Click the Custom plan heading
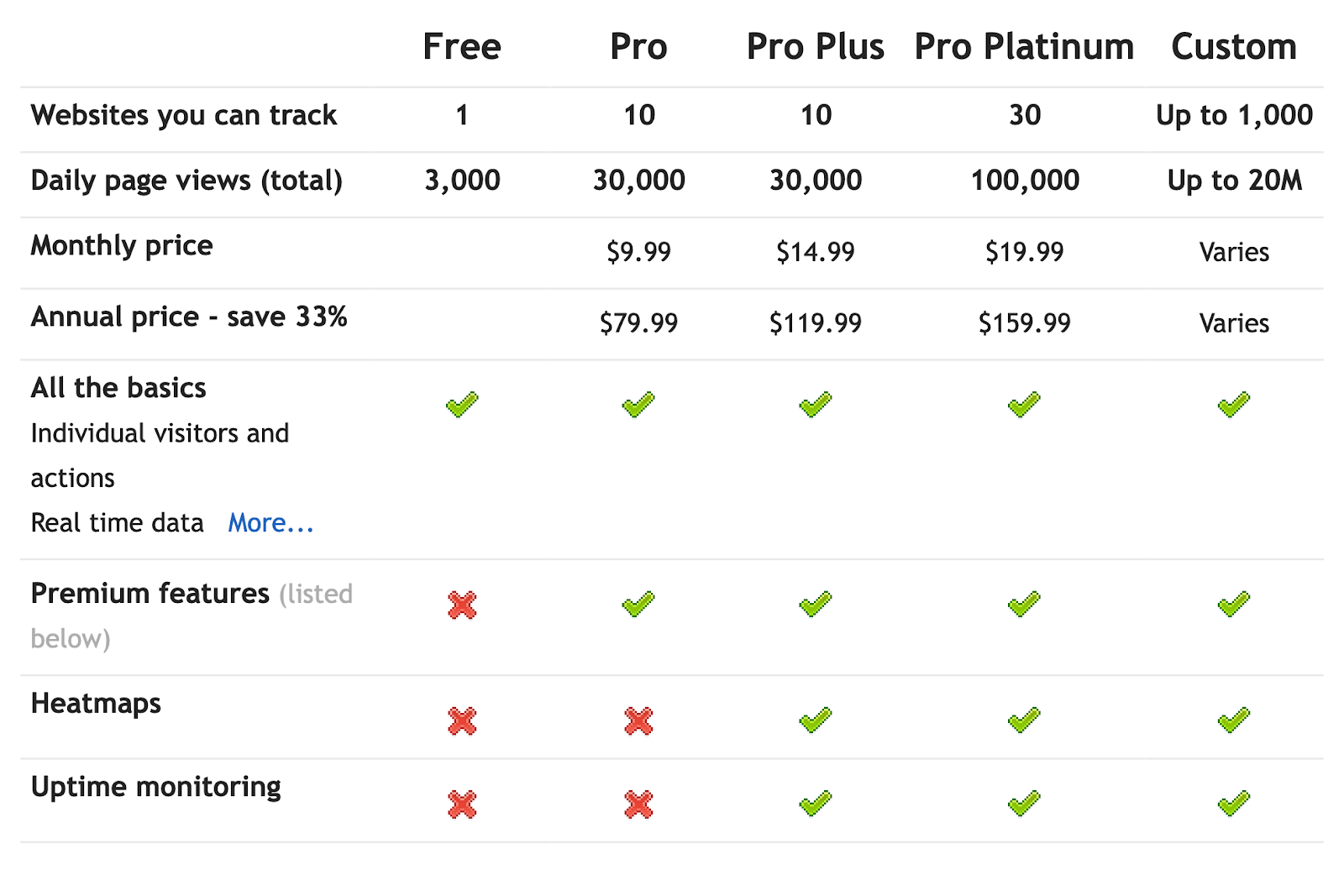The image size is (1344, 896). point(1233,47)
